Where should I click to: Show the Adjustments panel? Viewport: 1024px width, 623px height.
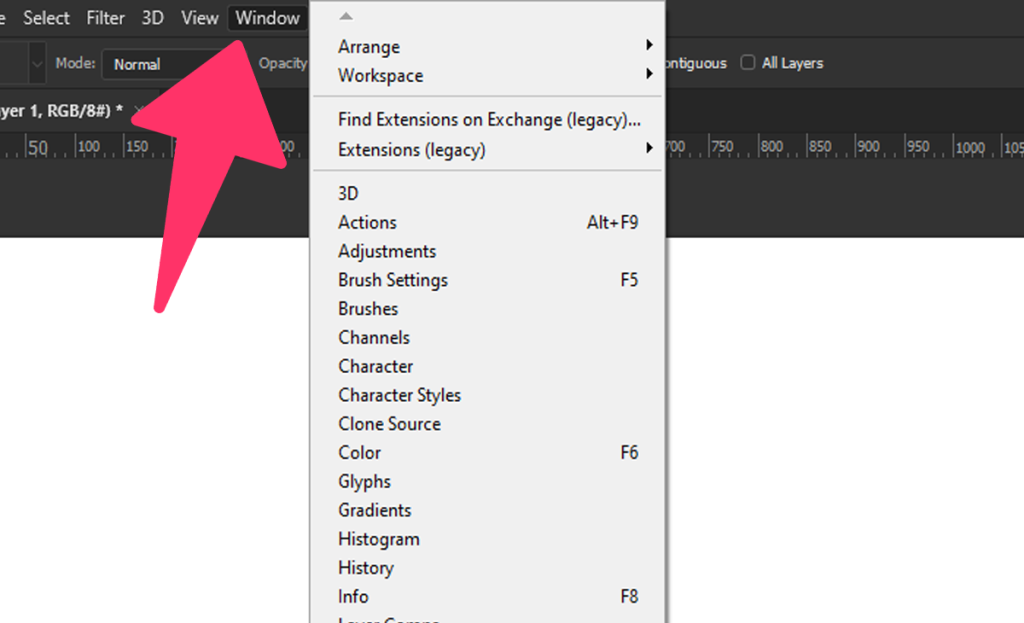387,252
